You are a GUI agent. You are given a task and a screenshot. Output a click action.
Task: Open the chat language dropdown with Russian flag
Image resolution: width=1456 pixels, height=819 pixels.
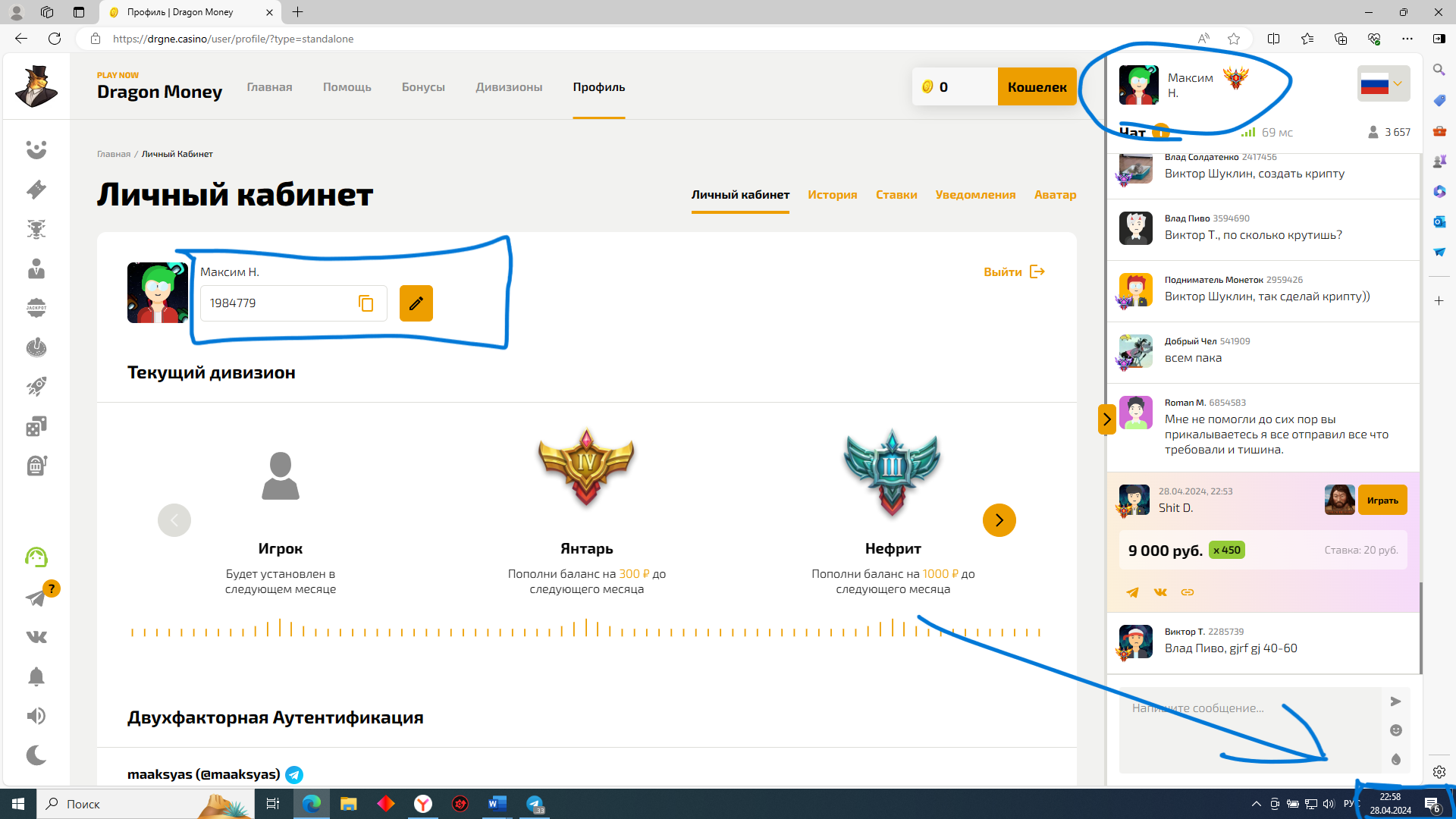[x=1383, y=83]
